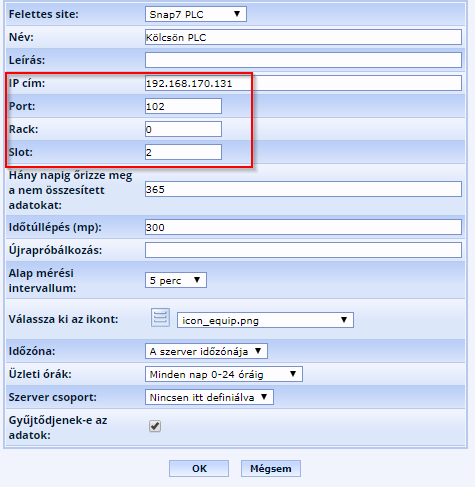Confirm the form with OK button

[199, 469]
